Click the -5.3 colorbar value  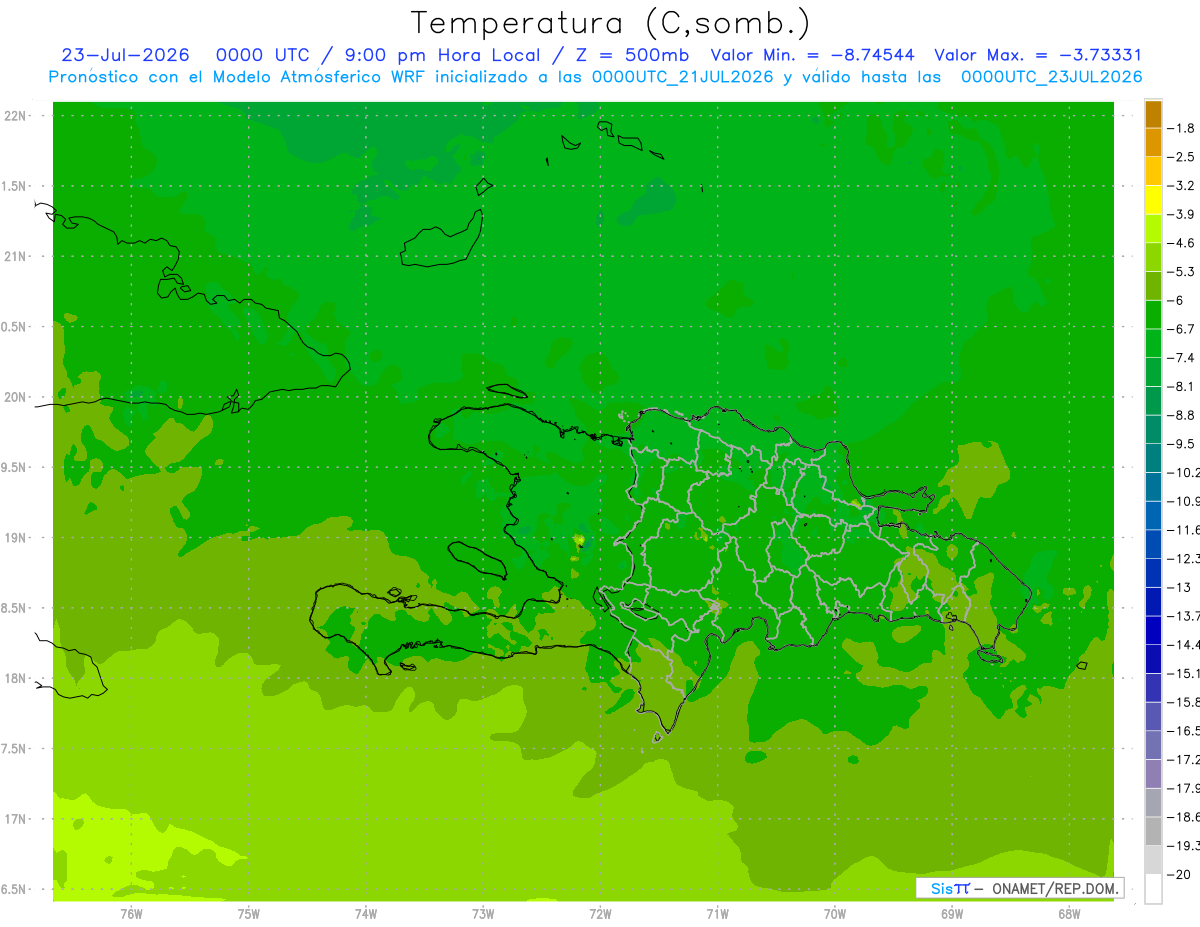[x=1182, y=271]
